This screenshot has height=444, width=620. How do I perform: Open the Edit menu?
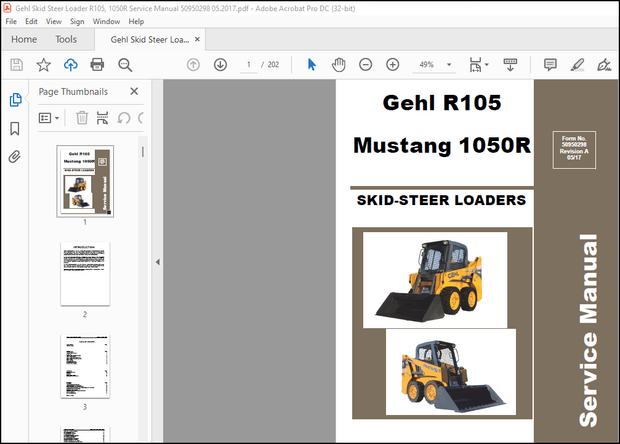(x=31, y=21)
